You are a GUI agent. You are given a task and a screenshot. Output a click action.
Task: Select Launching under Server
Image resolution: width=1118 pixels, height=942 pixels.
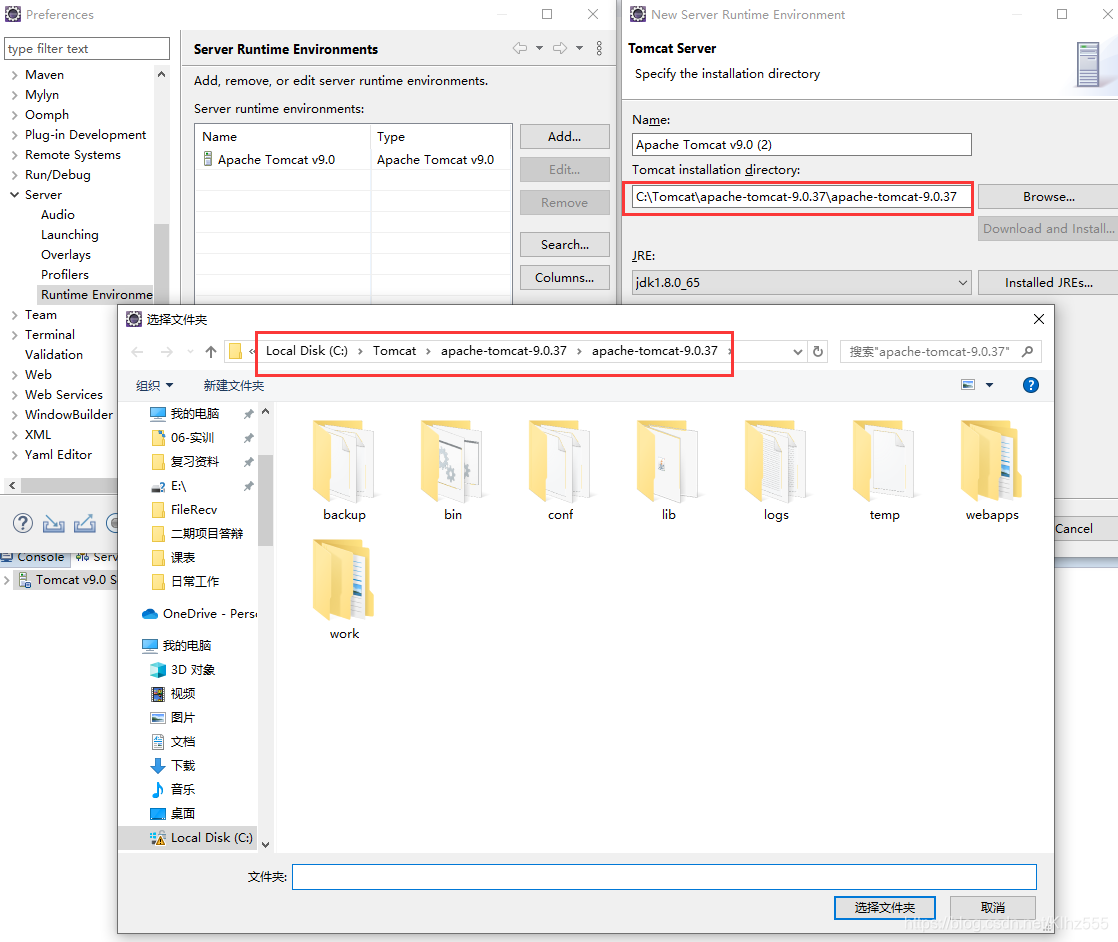click(x=70, y=235)
